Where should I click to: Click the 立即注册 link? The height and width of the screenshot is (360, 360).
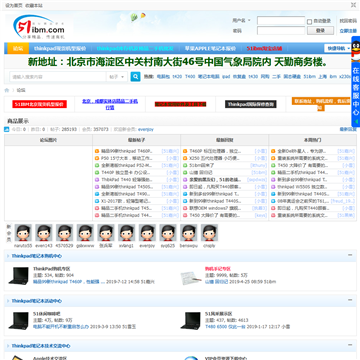(348, 31)
